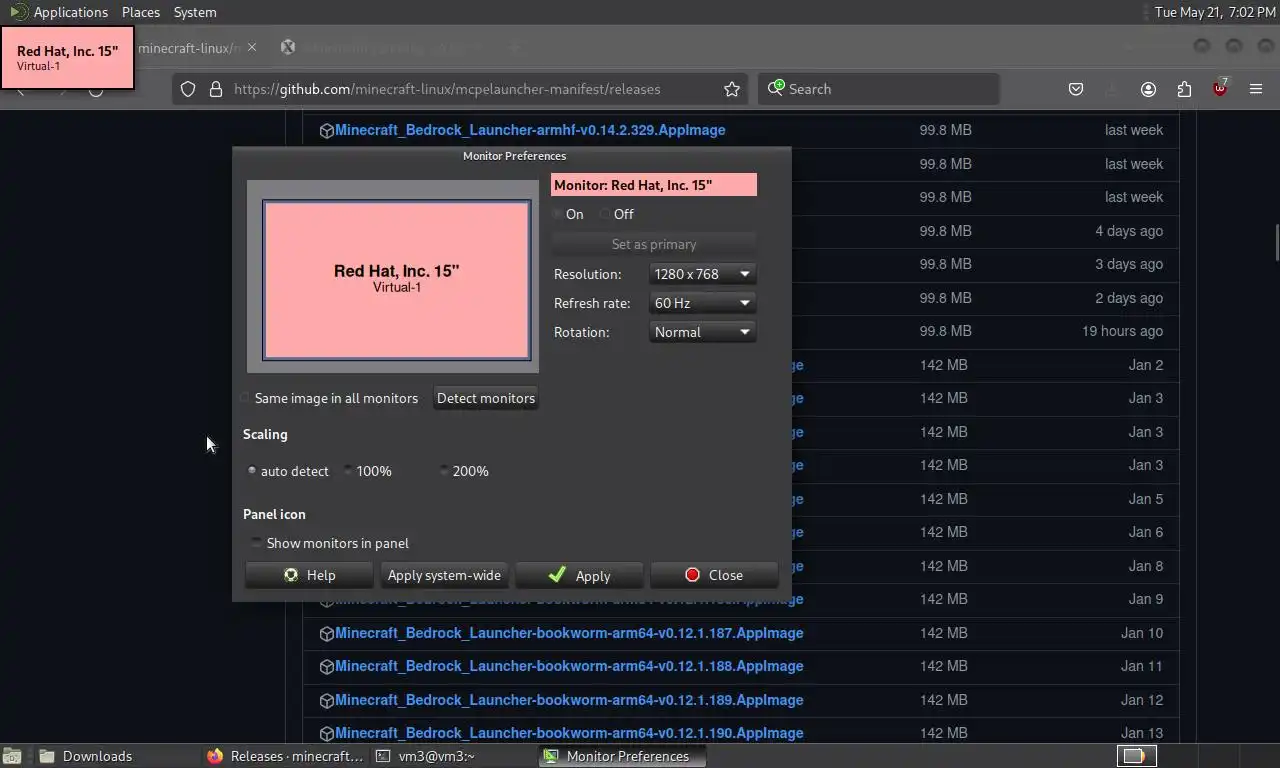Click the Monitor Preferences dialog title bar
Screen dimensions: 1280x768
514,155
